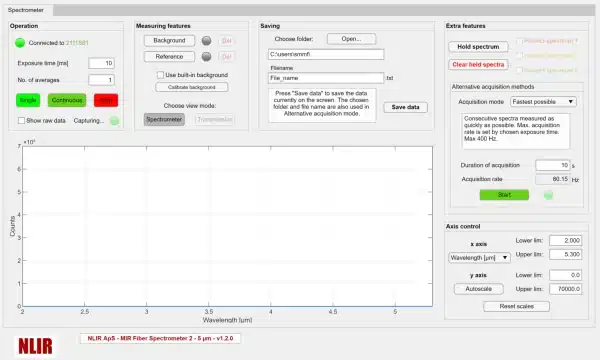Click the spectrum plot area

[x=227, y=226]
